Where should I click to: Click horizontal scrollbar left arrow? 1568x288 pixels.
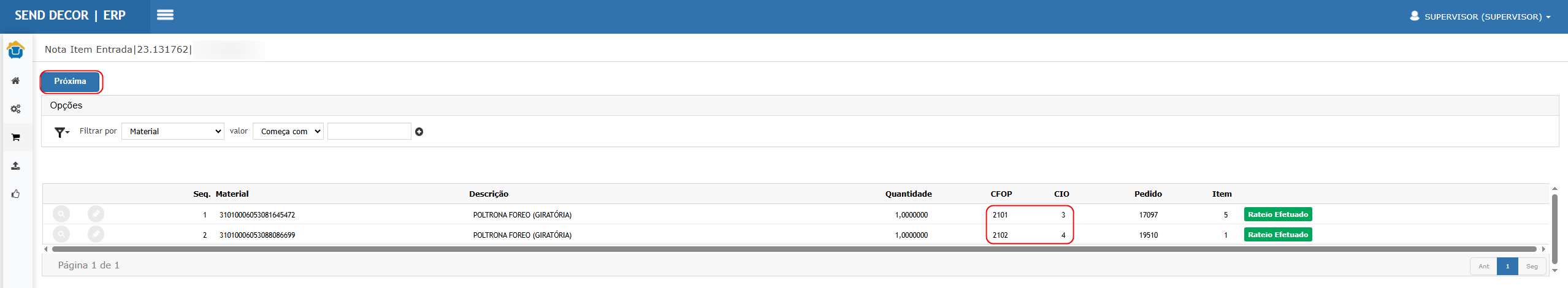[46, 249]
